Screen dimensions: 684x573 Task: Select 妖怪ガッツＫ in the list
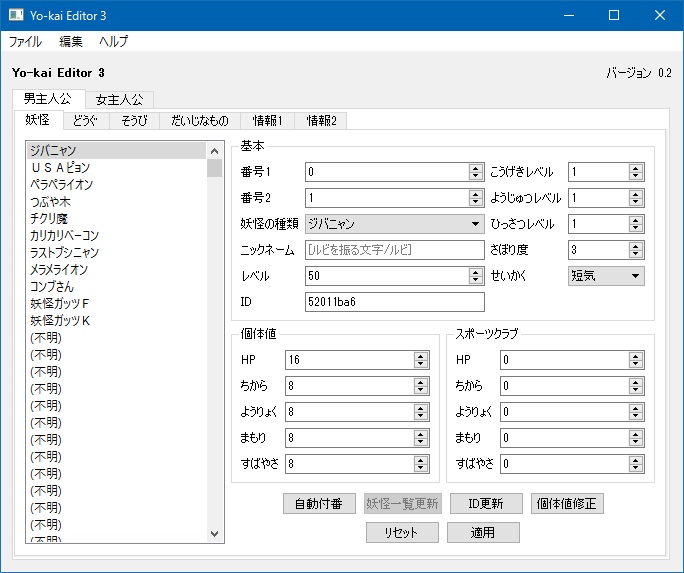[x=116, y=321]
